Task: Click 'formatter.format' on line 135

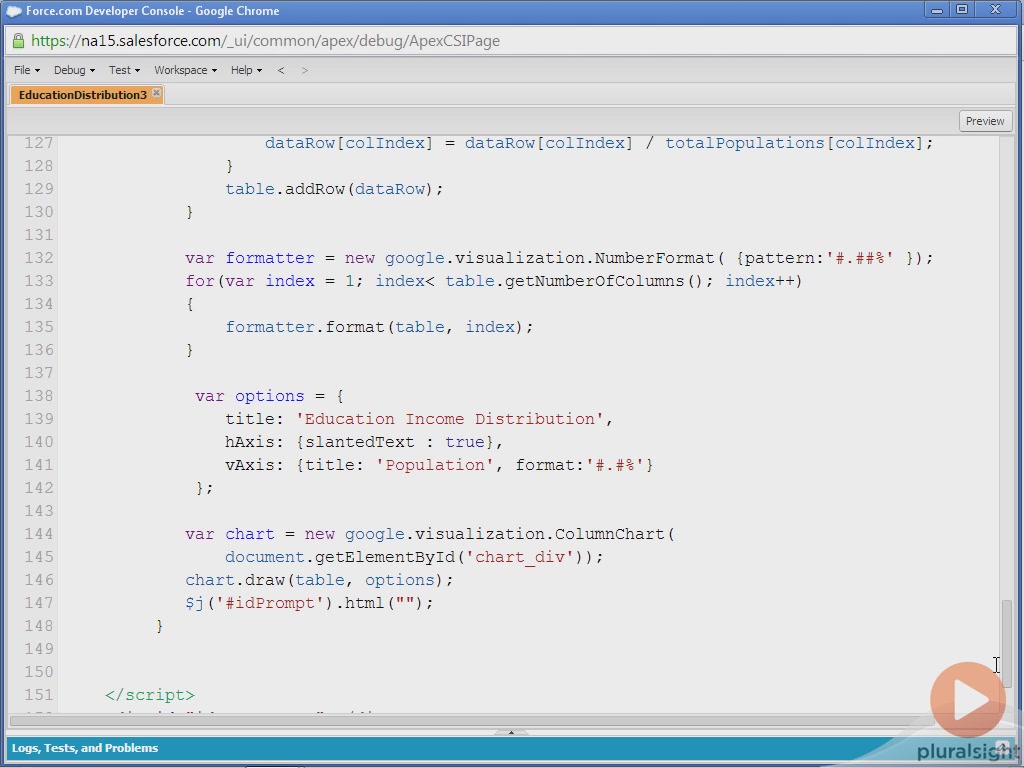Action: [x=305, y=327]
